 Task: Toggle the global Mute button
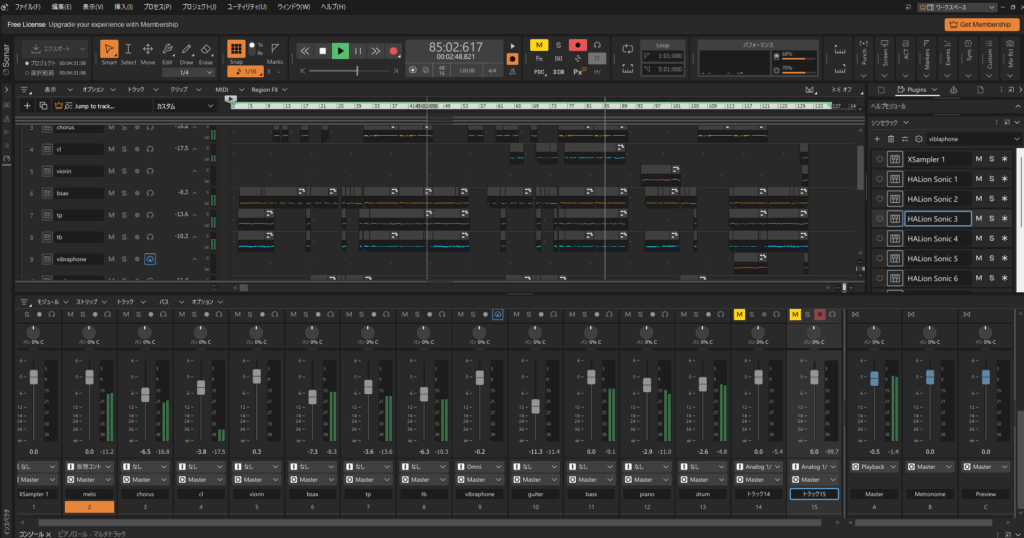539,45
